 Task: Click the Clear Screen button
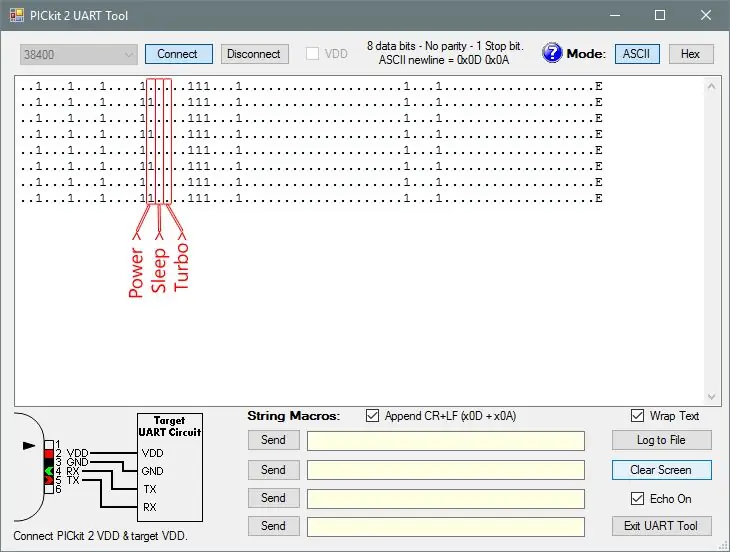662,470
